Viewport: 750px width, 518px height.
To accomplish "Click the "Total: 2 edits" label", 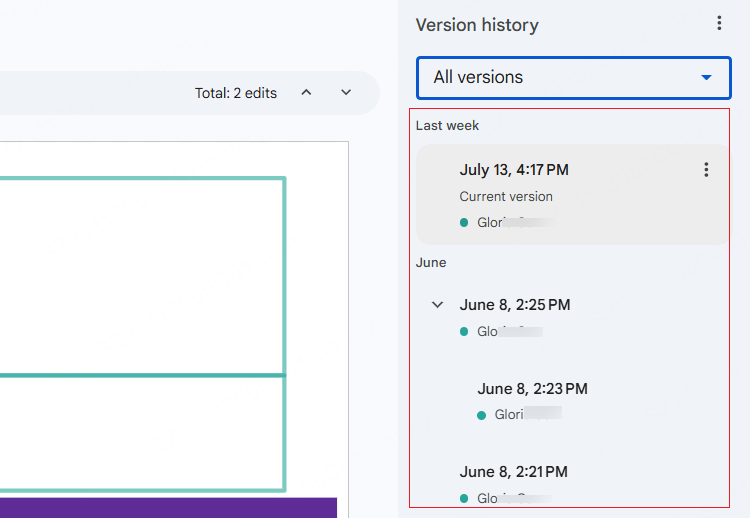I will 236,93.
